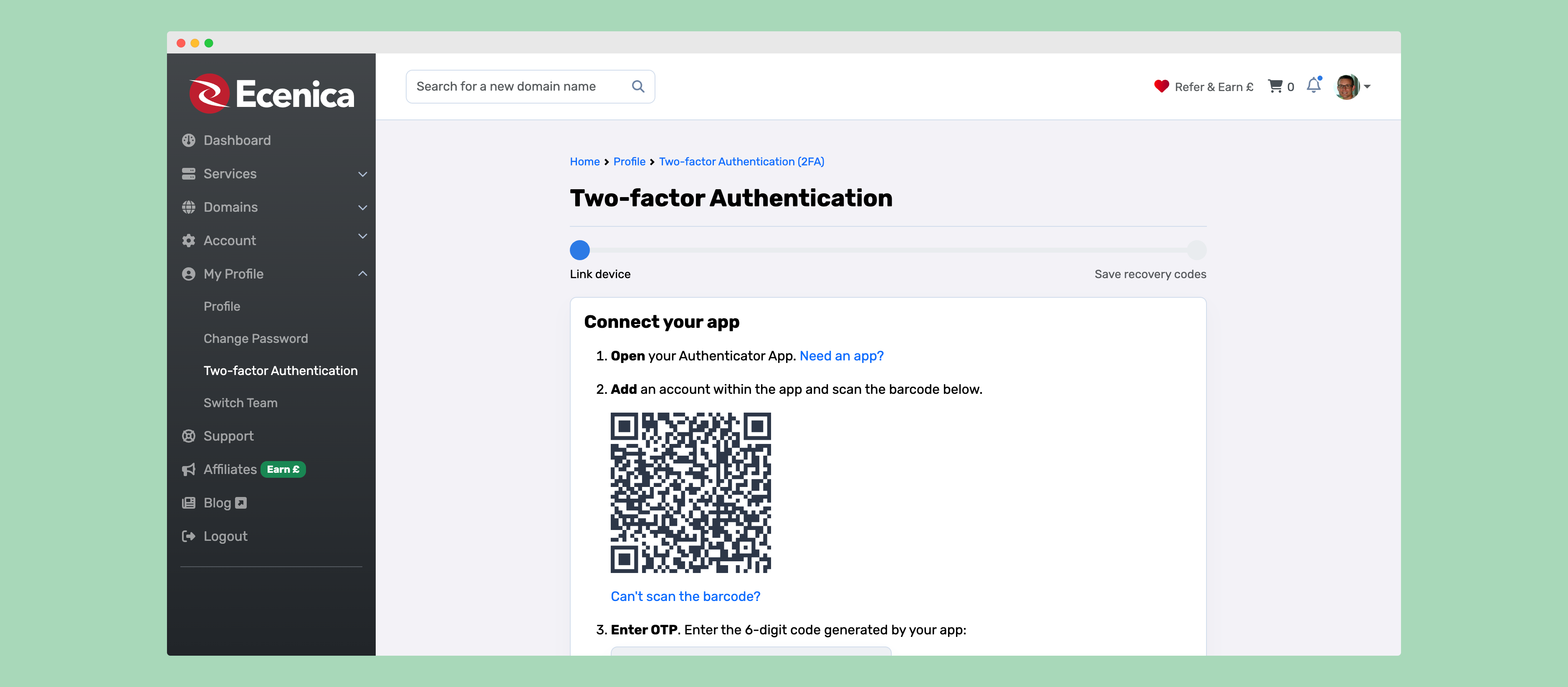Image resolution: width=1568 pixels, height=687 pixels.
Task: Open the notifications bell
Action: tap(1314, 85)
